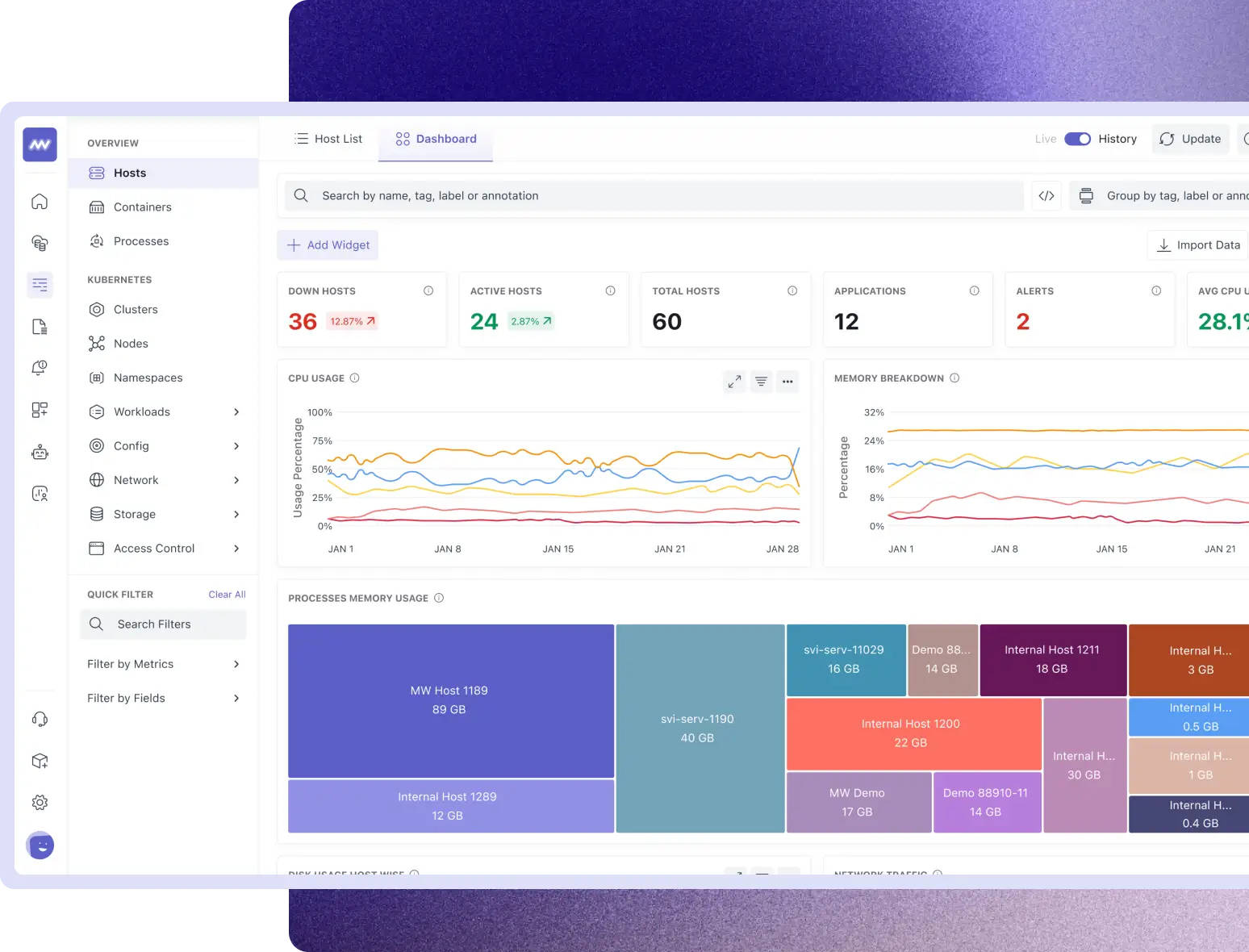Click the Search Filters input field
The width and height of the screenshot is (1249, 952).
164,624
